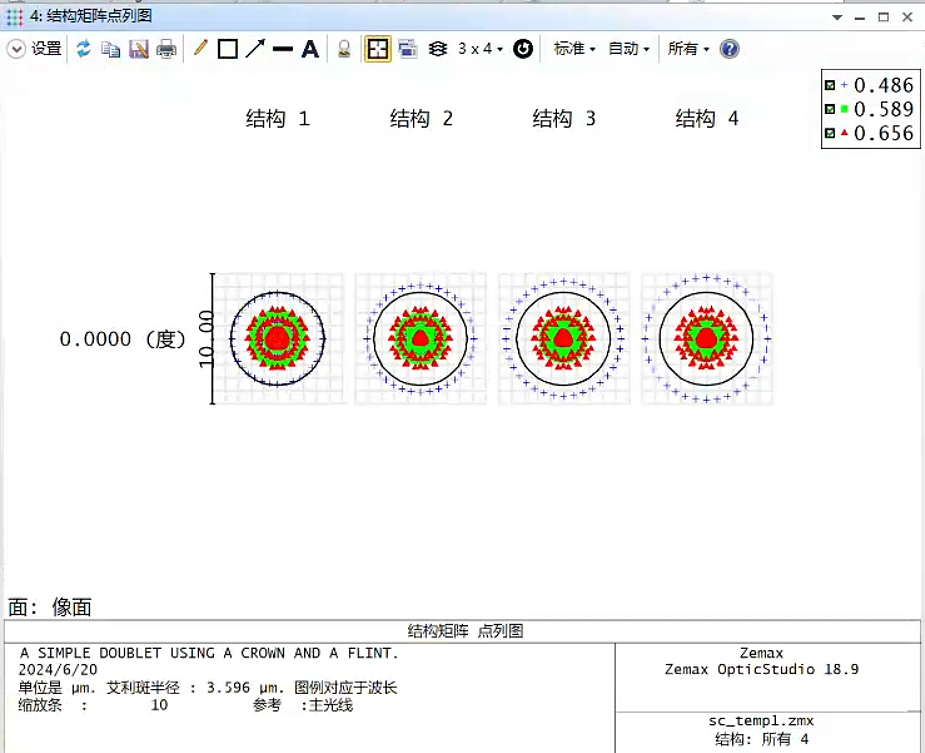925x753 pixels.
Task: Open the 标准 dropdown
Action: click(575, 49)
